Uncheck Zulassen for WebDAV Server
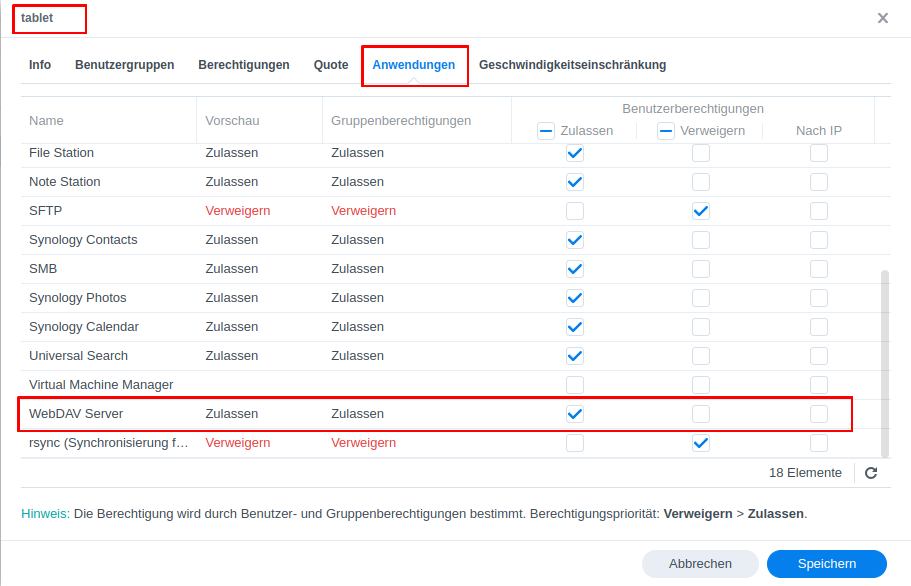Screen dimensions: 911x586 click(575, 414)
